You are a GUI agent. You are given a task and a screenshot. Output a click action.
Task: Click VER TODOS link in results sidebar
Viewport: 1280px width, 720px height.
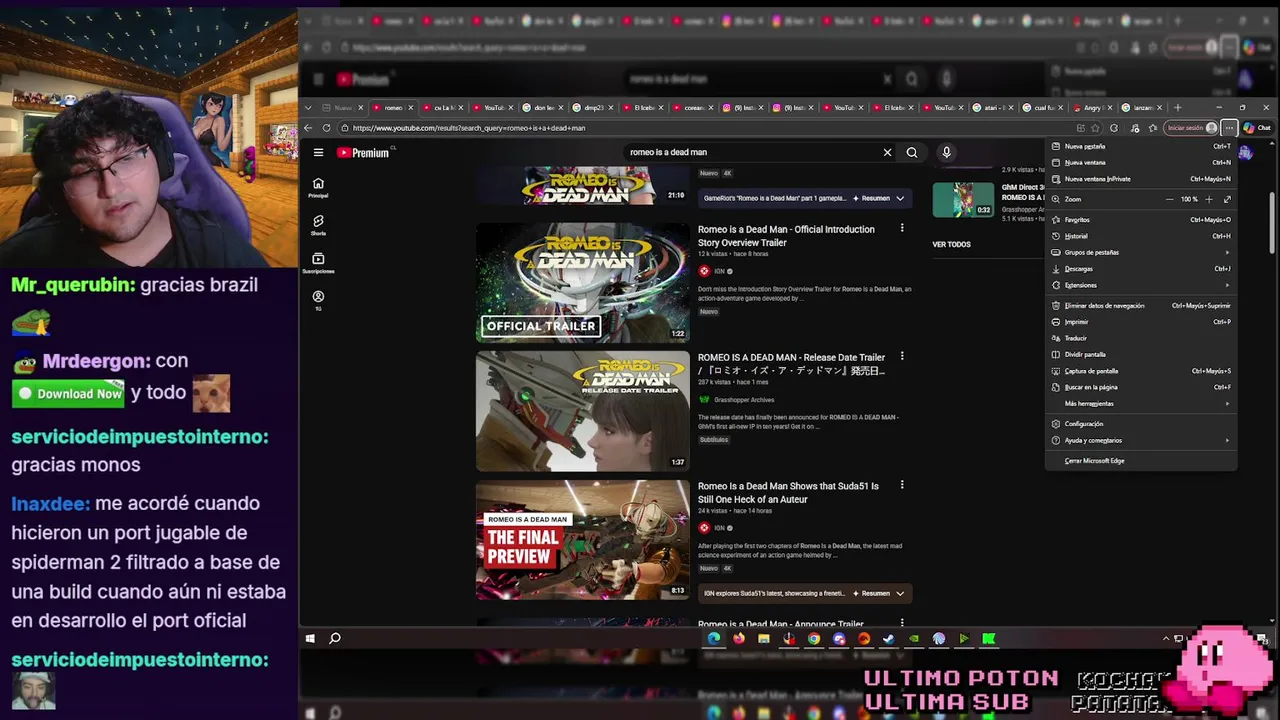tap(951, 244)
